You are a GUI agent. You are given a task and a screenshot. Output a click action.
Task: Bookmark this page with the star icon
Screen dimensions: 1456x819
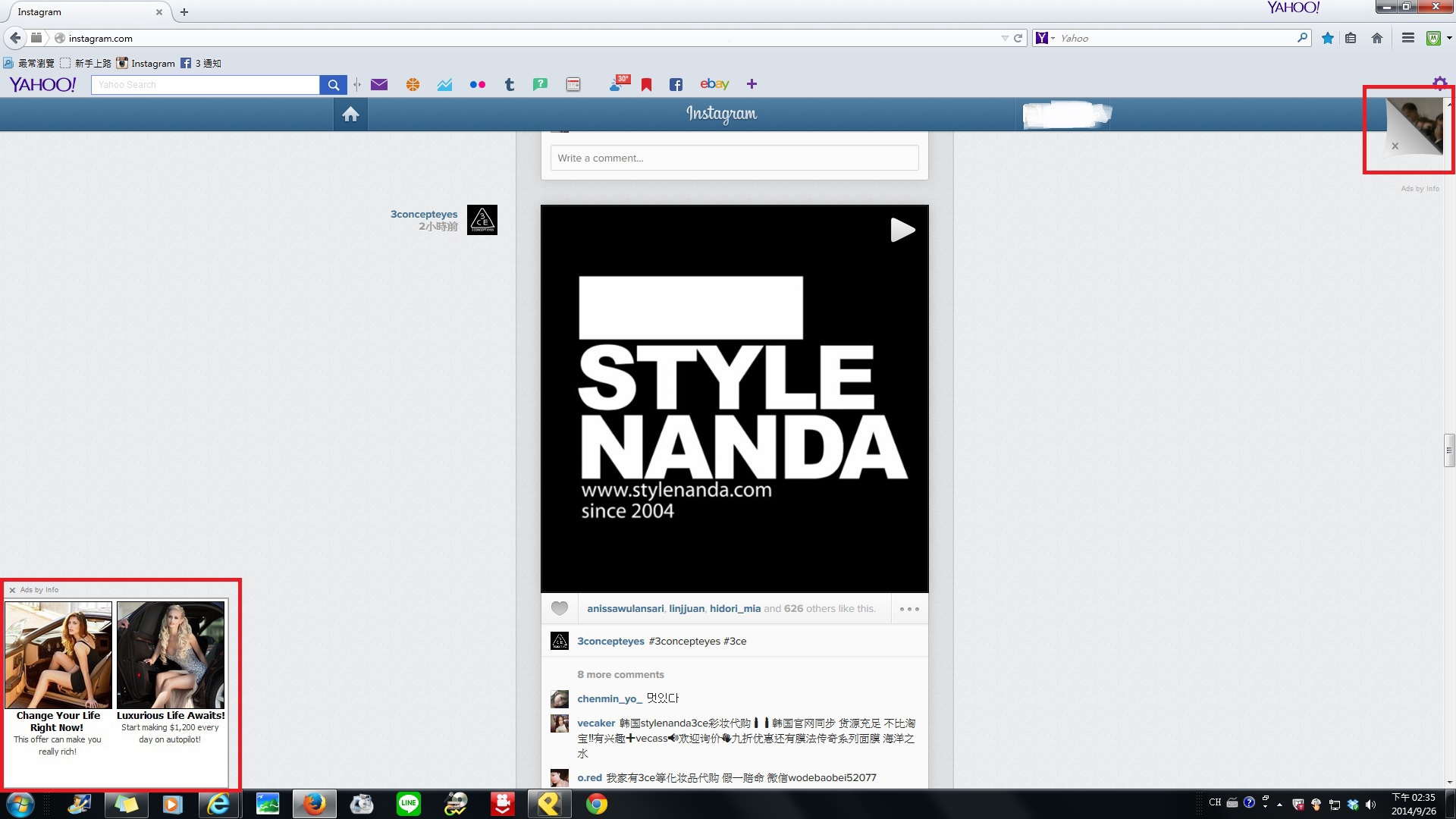[1327, 38]
